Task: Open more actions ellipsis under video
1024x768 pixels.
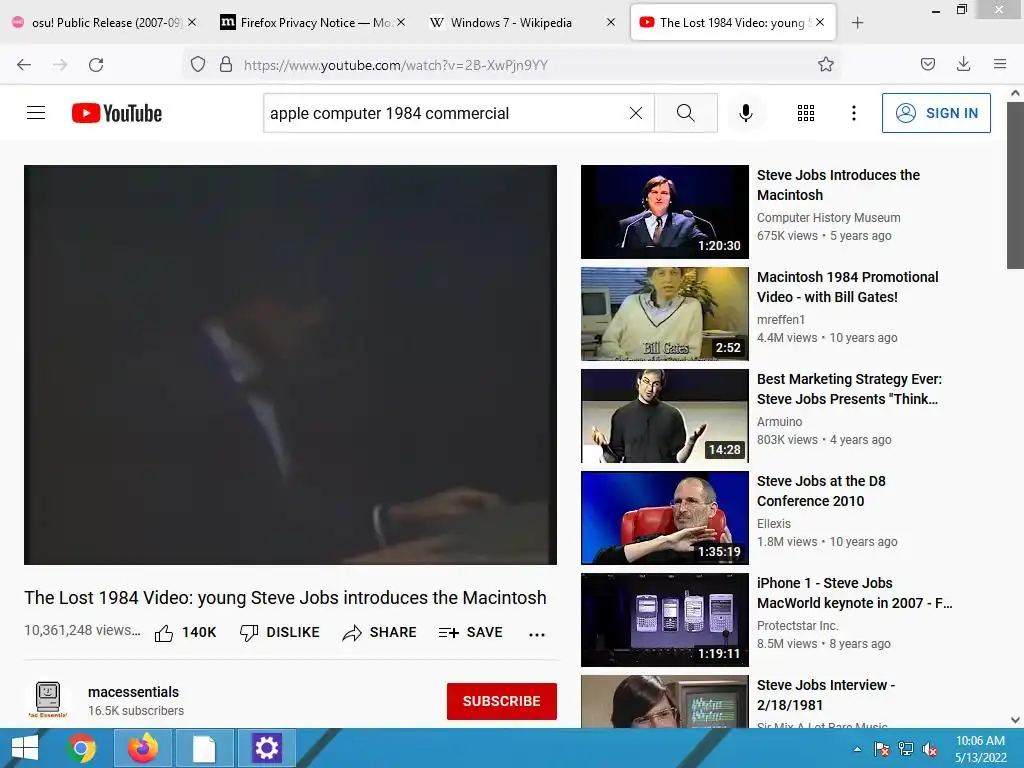Action: [x=537, y=634]
